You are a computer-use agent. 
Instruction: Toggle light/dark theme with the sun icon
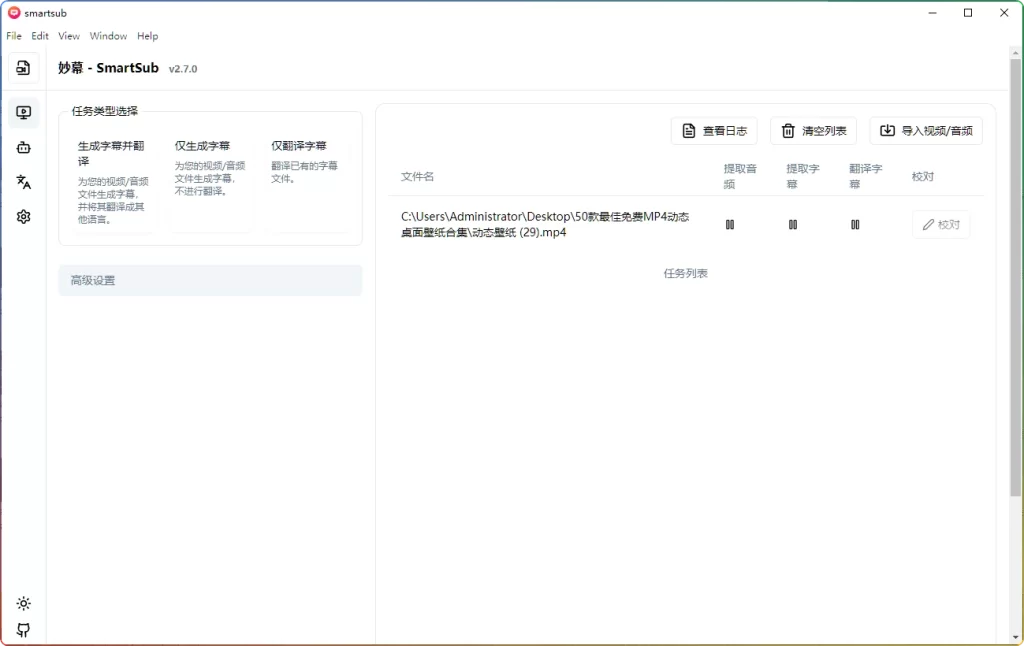tap(24, 603)
